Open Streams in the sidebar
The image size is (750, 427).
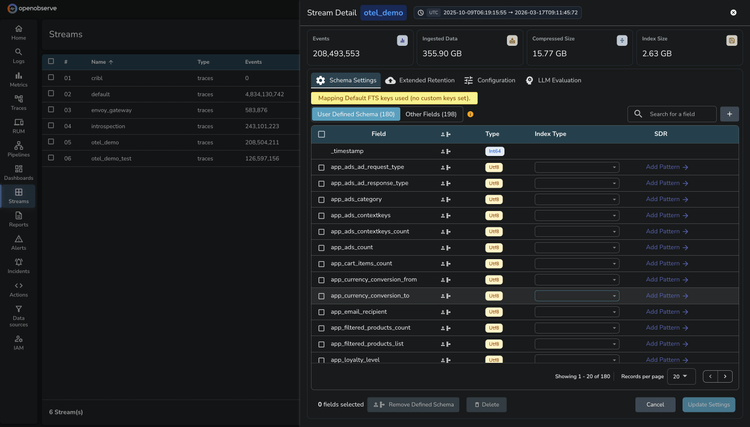pos(18,196)
